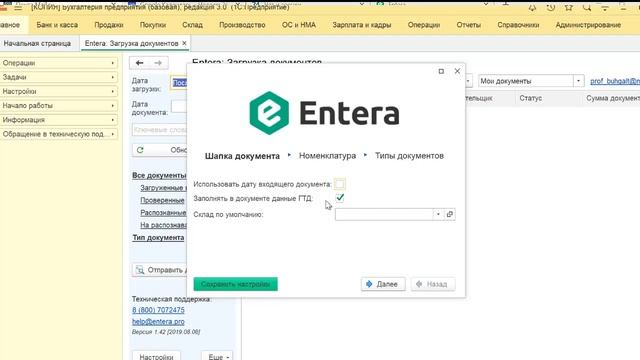Expand the Задачи sidebar submenu

coord(59,77)
